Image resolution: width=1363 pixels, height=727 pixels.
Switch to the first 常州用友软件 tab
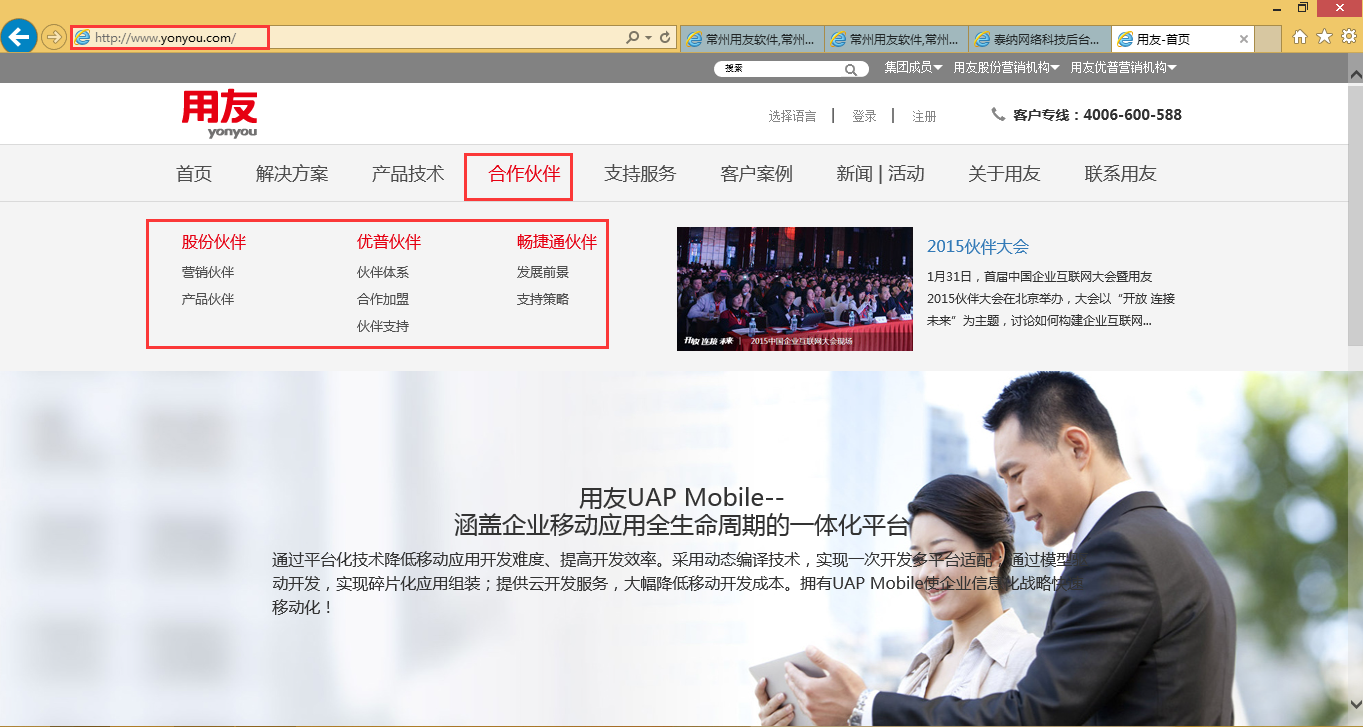coord(752,39)
